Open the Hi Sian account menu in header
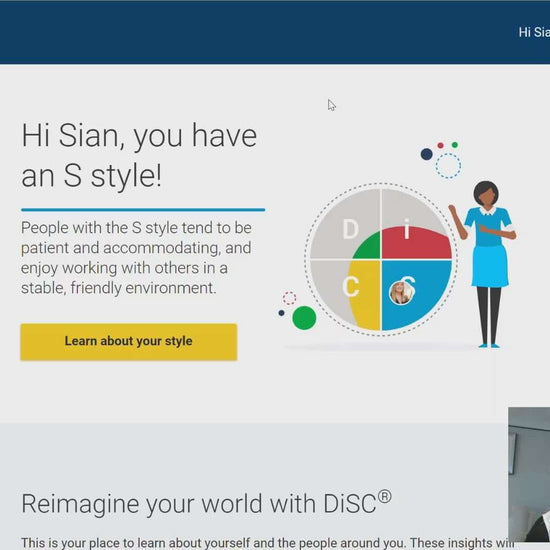550x550 pixels. coord(534,32)
